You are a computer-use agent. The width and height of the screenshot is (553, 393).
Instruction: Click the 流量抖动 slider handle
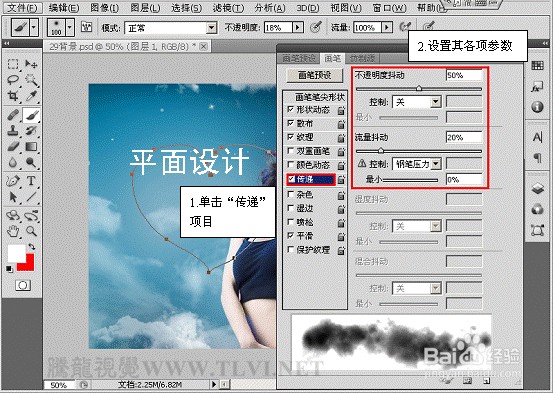coord(381,151)
